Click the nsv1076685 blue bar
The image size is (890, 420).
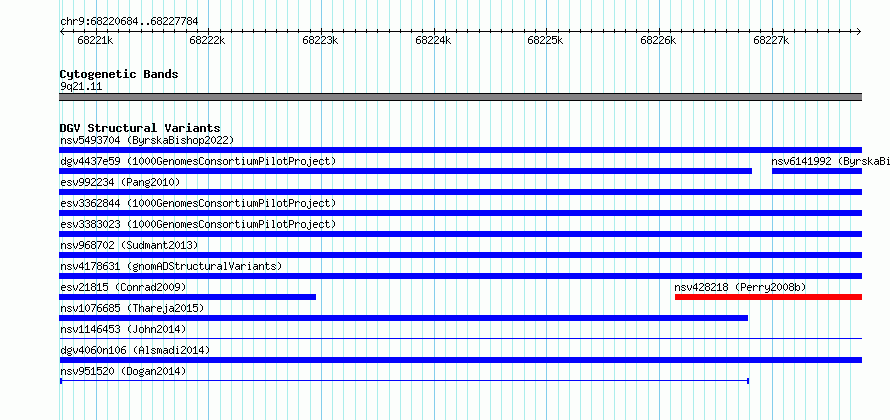(x=404, y=318)
